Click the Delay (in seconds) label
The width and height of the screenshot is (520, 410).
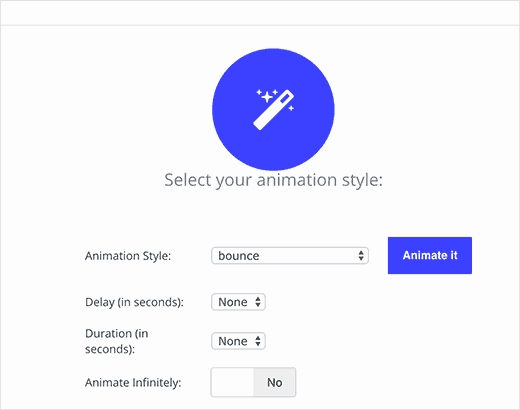(x=134, y=302)
